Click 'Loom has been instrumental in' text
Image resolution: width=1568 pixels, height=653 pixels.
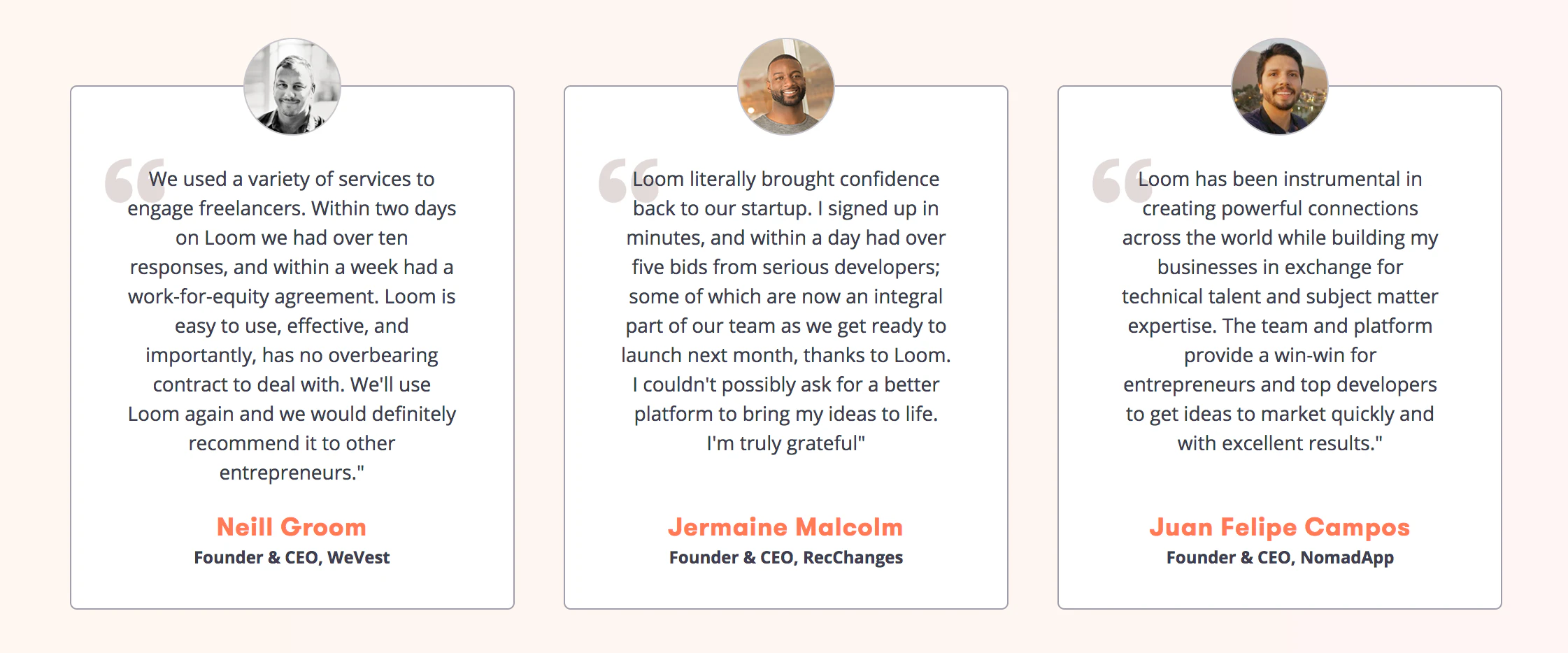pyautogui.click(x=1280, y=179)
